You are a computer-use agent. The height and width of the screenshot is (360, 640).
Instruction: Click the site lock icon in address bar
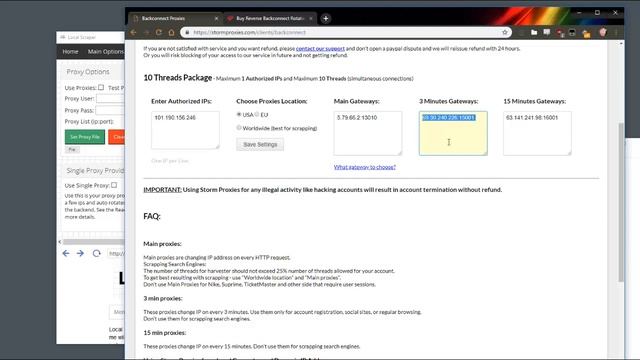tap(187, 32)
